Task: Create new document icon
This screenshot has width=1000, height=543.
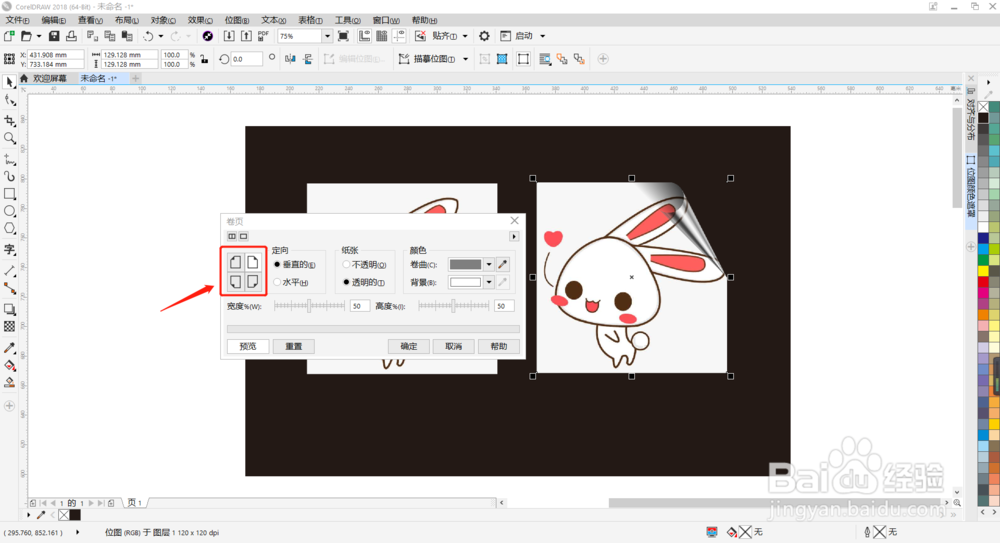Action: [10, 36]
